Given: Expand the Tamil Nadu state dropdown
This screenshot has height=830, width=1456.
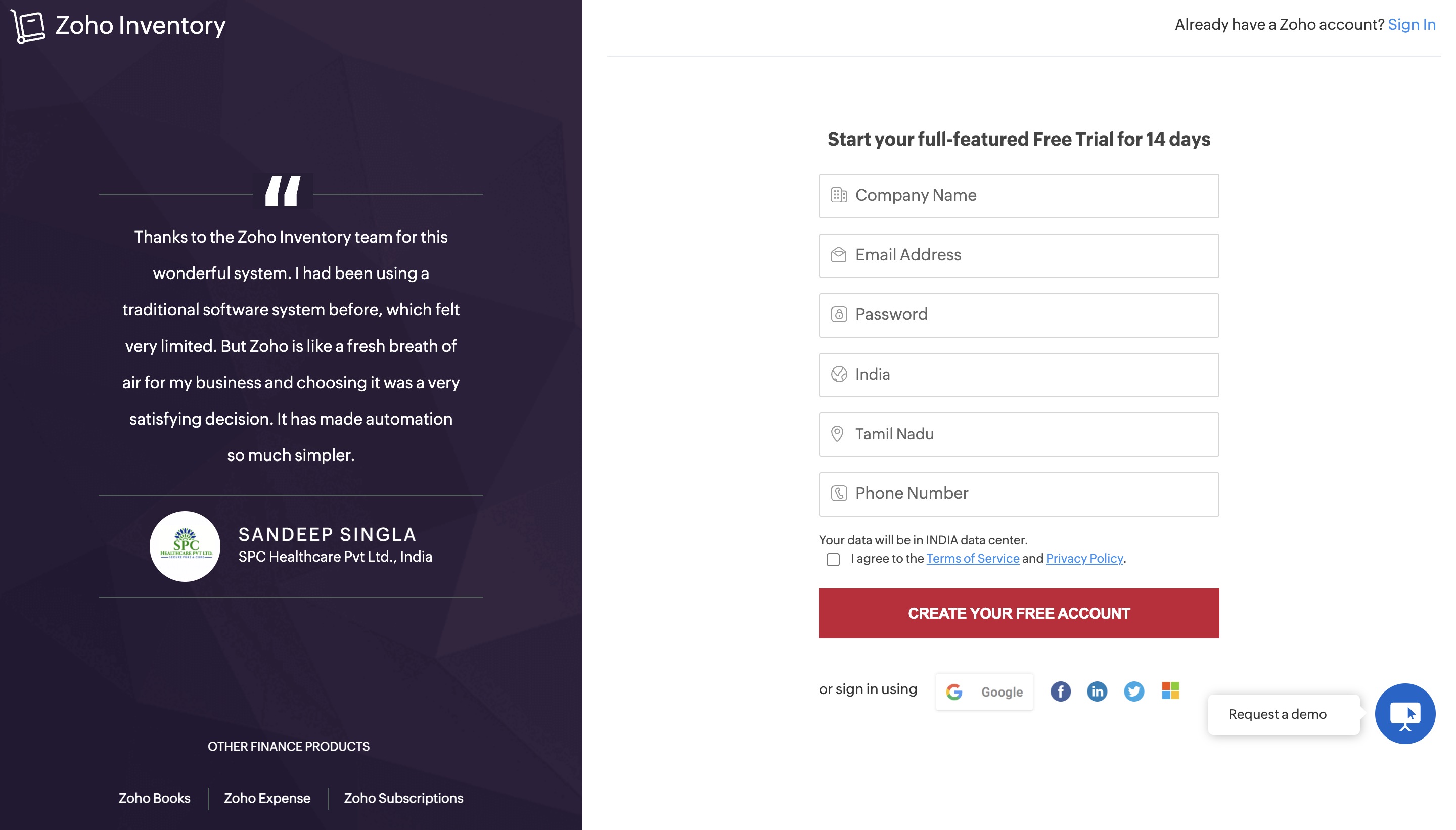Looking at the screenshot, I should click(x=1019, y=434).
